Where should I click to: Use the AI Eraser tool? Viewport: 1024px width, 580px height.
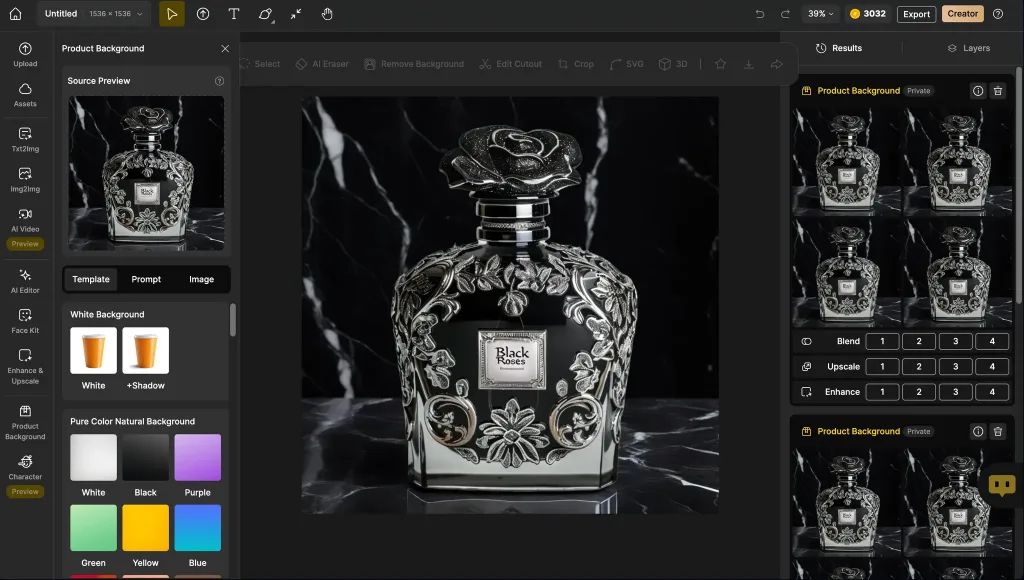[322, 64]
